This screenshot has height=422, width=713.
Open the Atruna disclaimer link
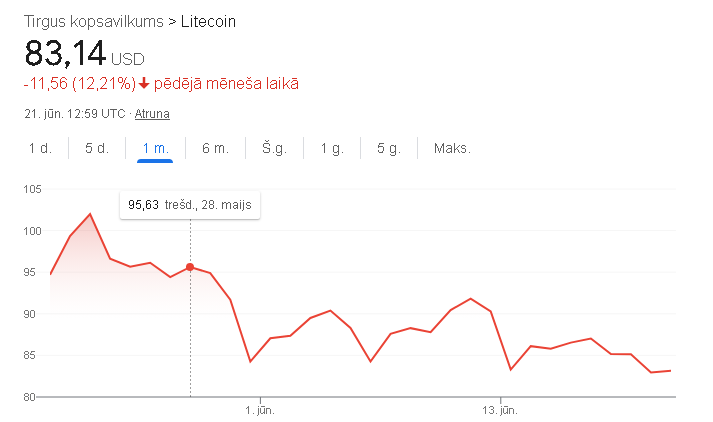coord(152,114)
